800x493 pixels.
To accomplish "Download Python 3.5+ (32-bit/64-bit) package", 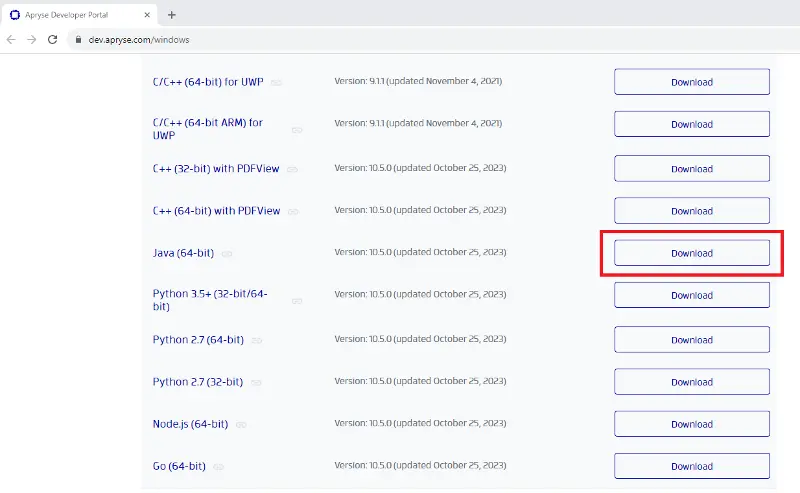I will click(x=692, y=295).
